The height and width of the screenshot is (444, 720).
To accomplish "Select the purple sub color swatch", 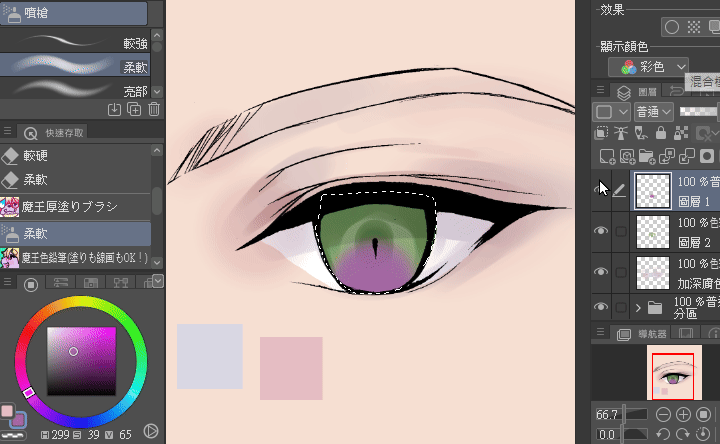I will (x=19, y=419).
